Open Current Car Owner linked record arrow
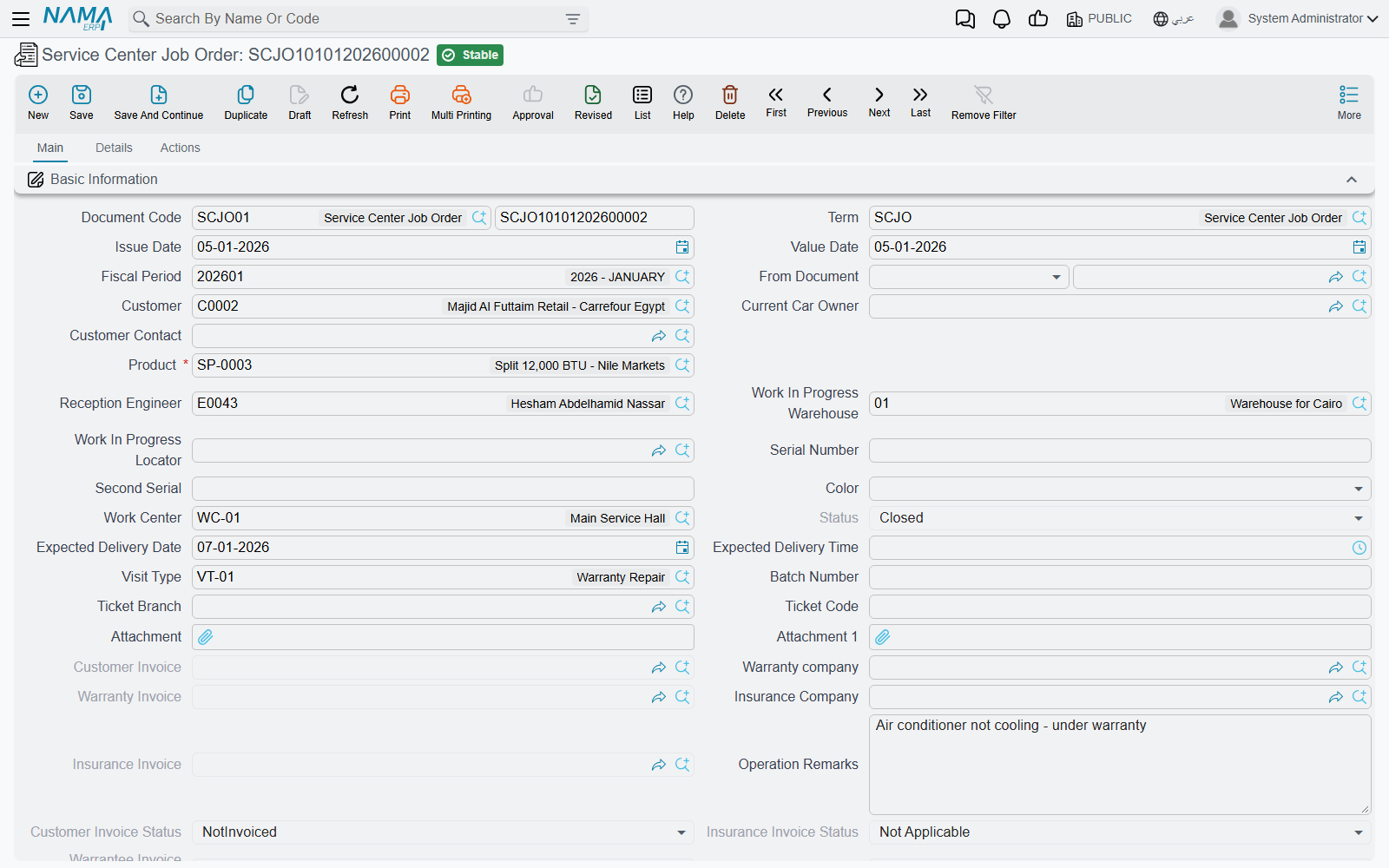 [1336, 306]
